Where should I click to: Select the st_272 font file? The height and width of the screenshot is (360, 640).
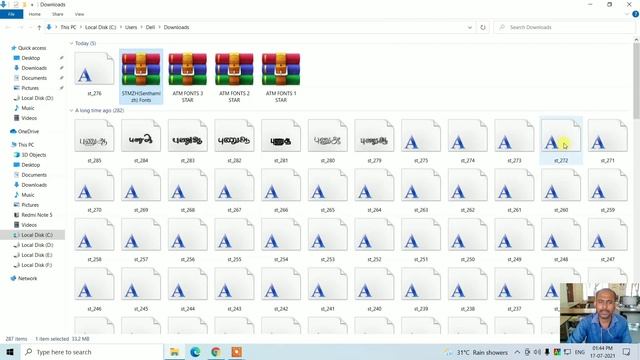tap(561, 141)
